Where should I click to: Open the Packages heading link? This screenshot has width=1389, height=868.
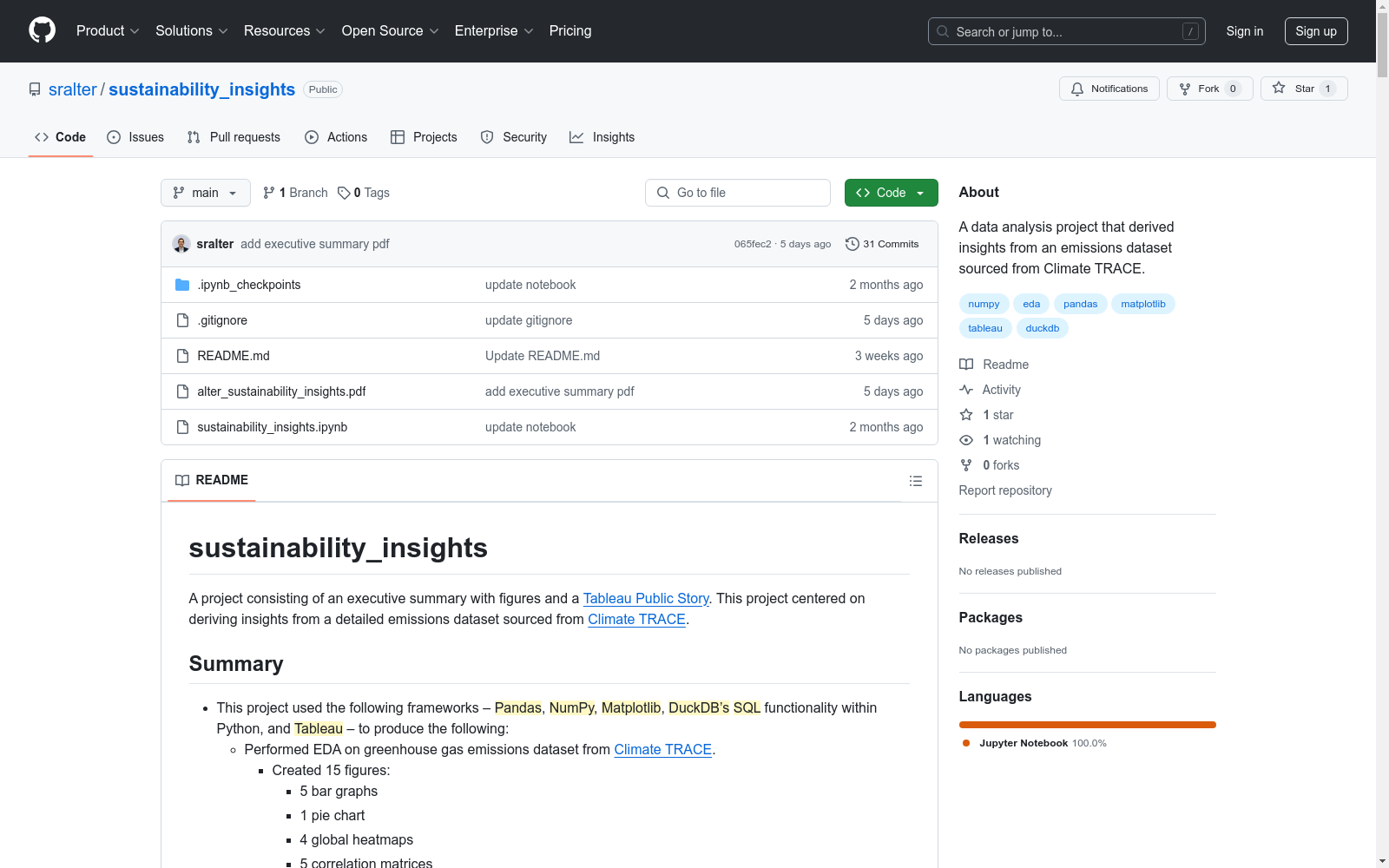[991, 617]
